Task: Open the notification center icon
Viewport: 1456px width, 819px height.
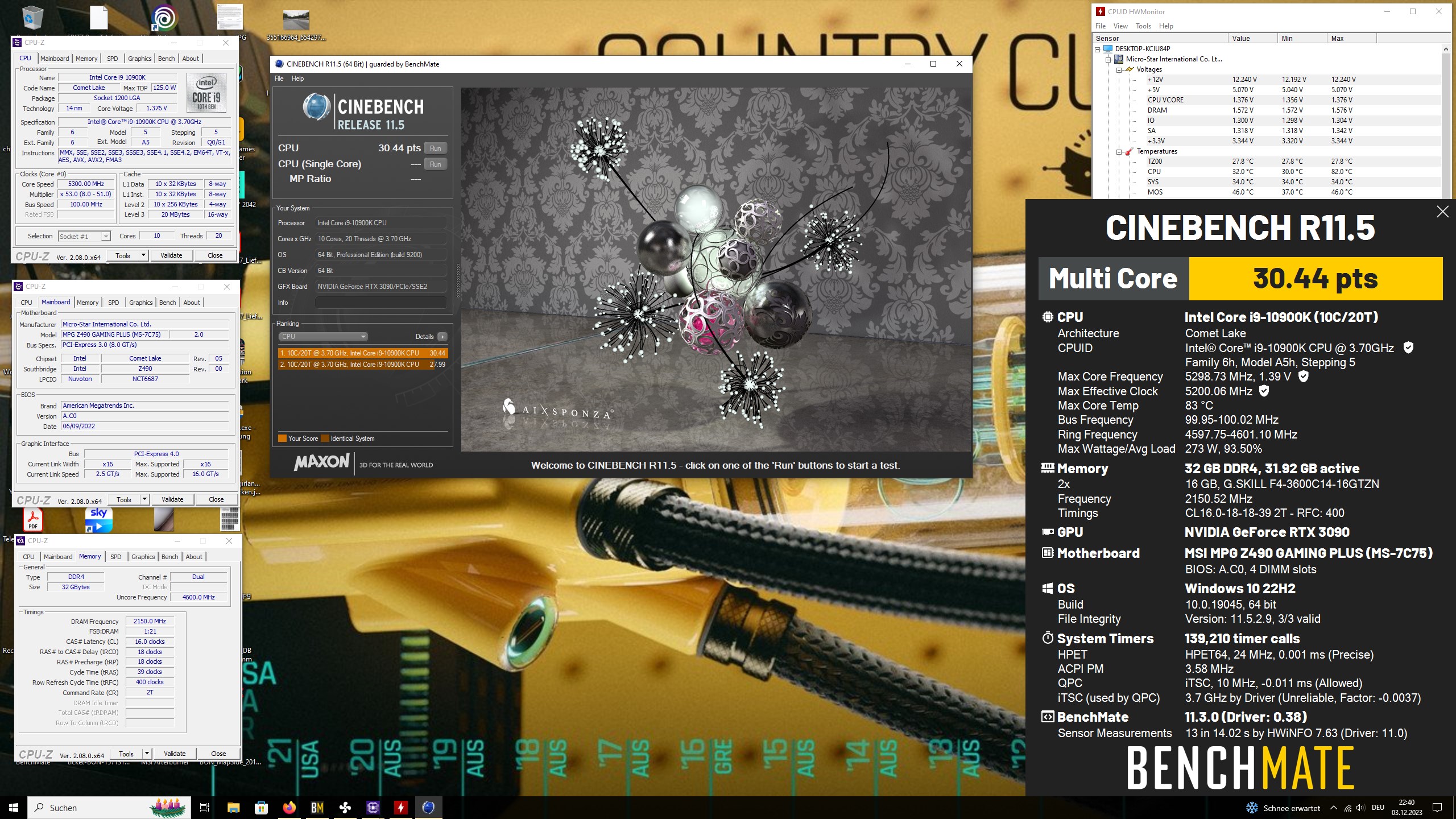Action: pyautogui.click(x=1437, y=808)
